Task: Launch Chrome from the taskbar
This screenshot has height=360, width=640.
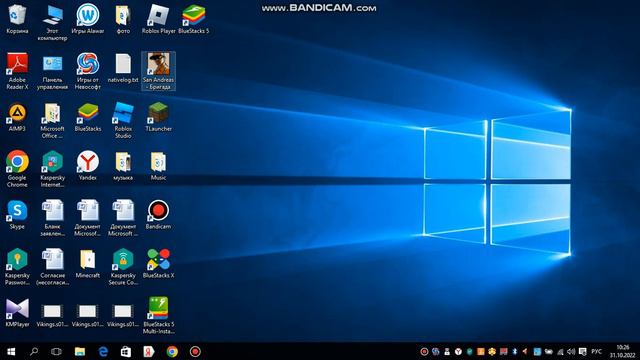Action: pyautogui.click(x=172, y=351)
